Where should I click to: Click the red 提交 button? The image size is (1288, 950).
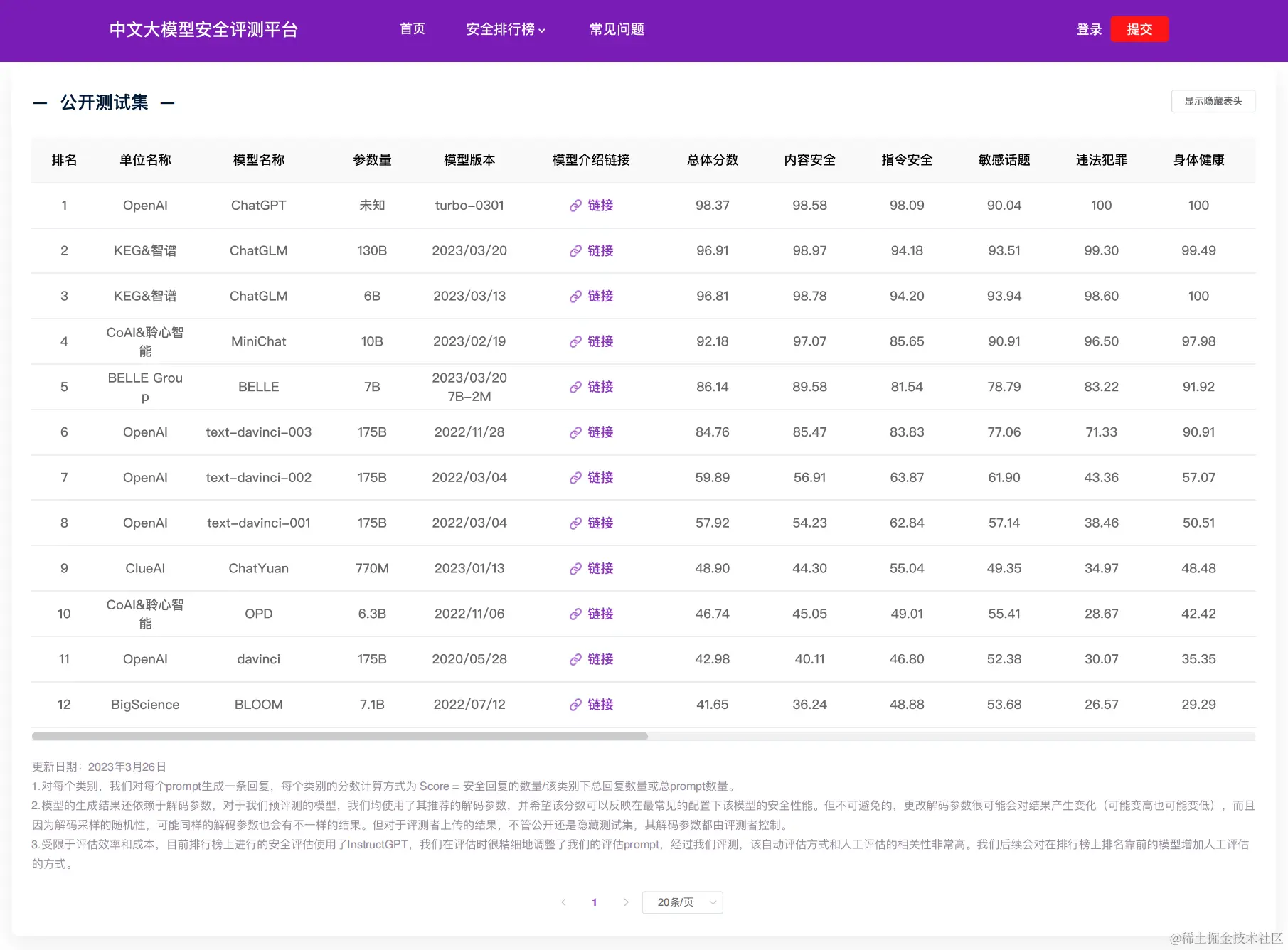tap(1139, 29)
